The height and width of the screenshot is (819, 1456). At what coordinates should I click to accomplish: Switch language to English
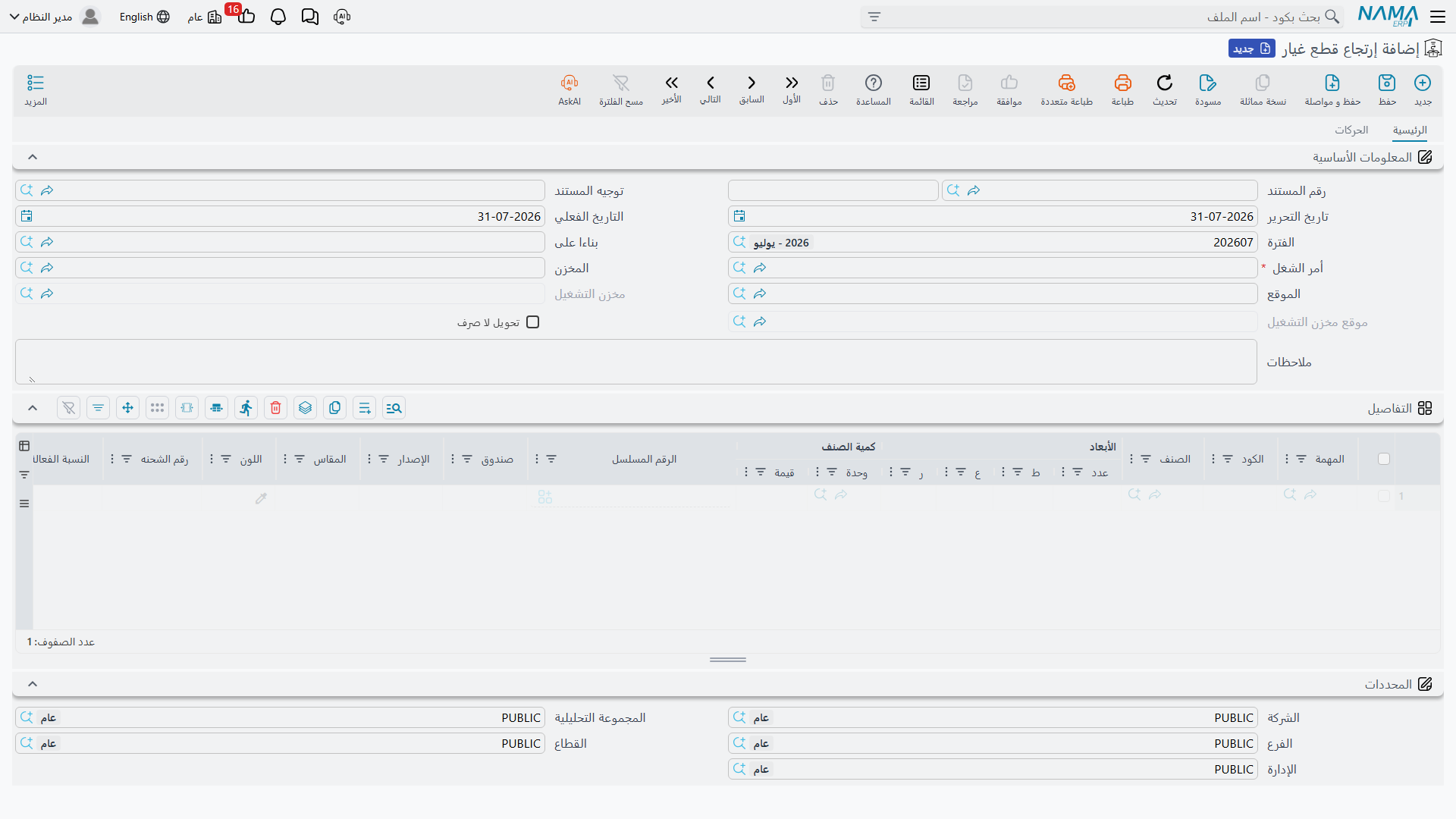pyautogui.click(x=145, y=17)
